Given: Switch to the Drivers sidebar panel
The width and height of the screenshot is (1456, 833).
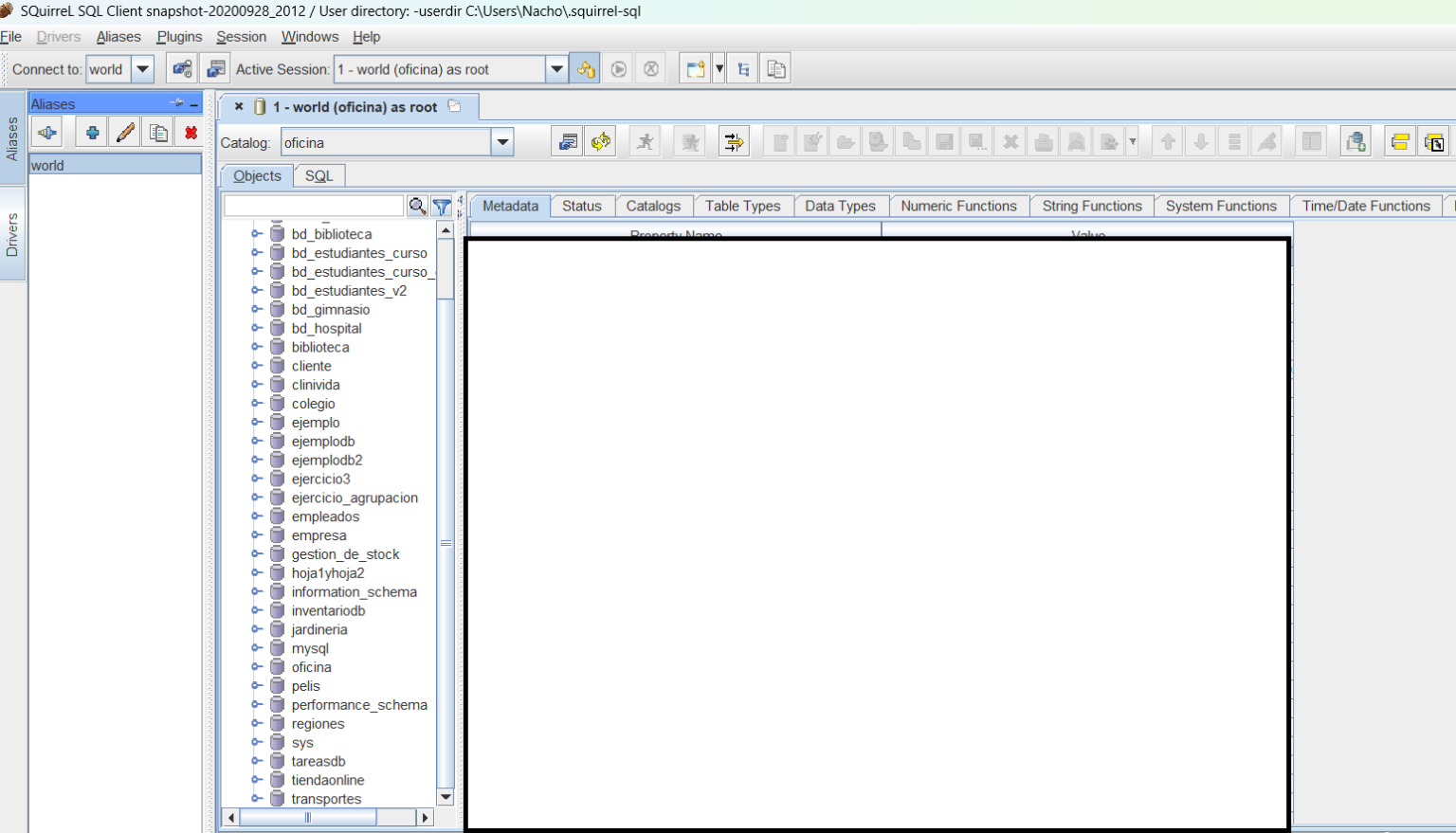Looking at the screenshot, I should (x=13, y=223).
